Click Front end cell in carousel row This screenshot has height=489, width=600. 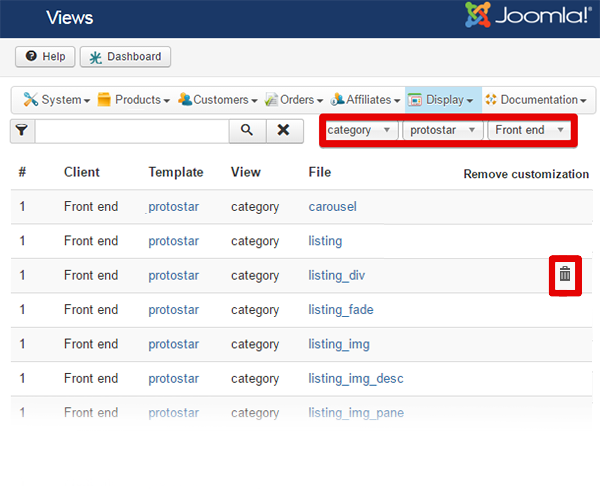[91, 207]
